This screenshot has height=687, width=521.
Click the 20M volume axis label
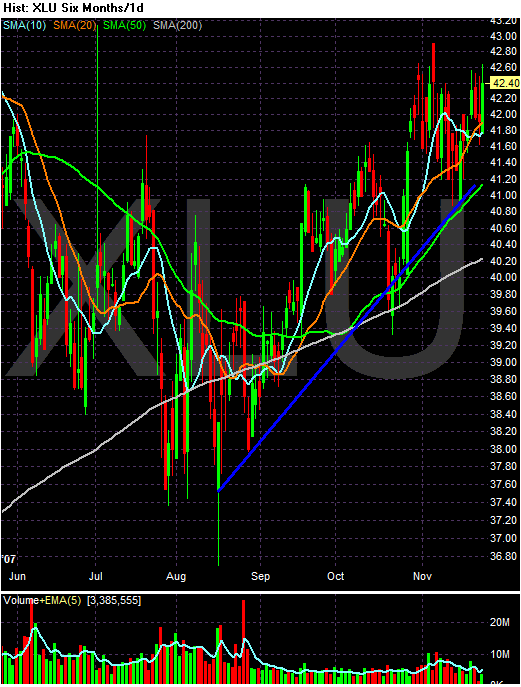(500, 622)
